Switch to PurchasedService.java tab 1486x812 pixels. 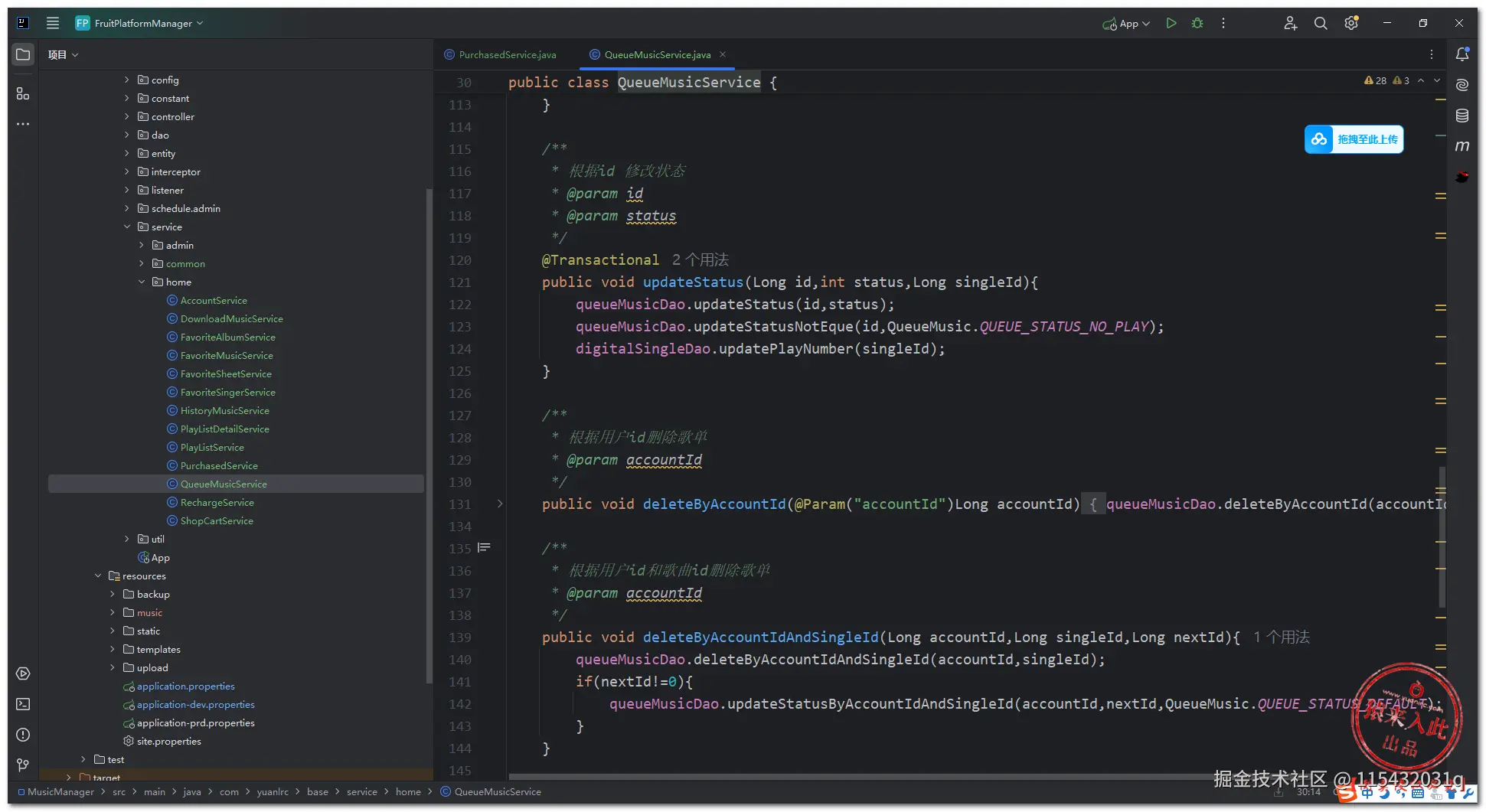pyautogui.click(x=501, y=54)
